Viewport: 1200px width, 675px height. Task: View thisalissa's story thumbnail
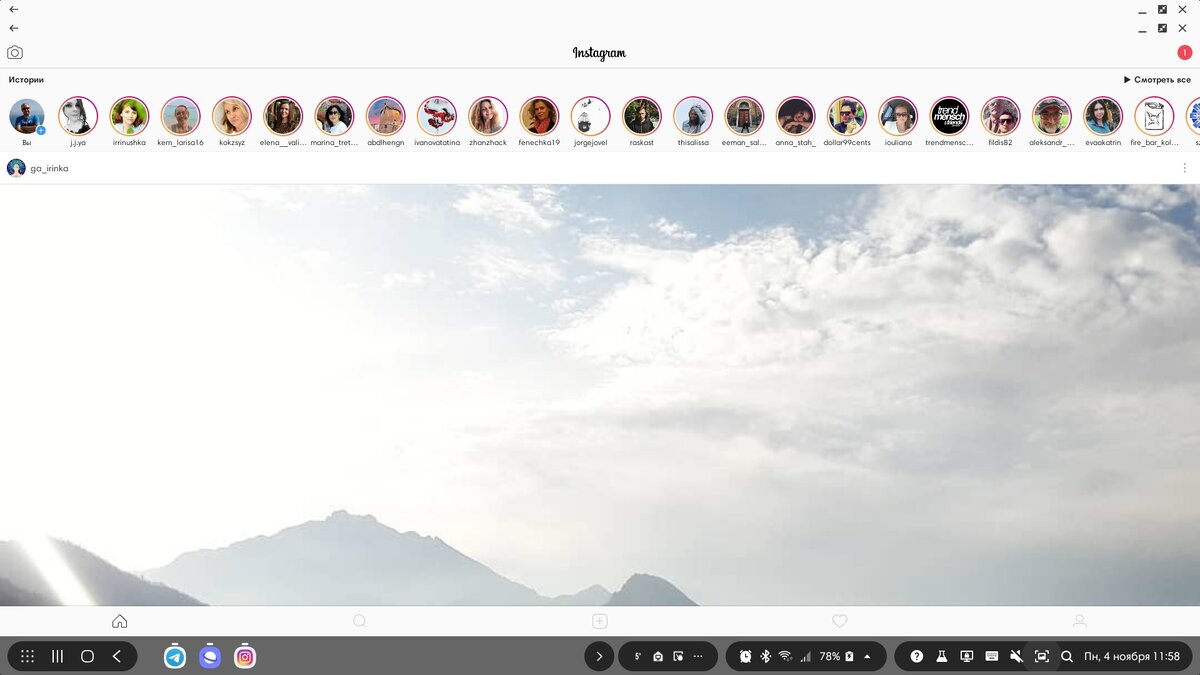tap(693, 116)
